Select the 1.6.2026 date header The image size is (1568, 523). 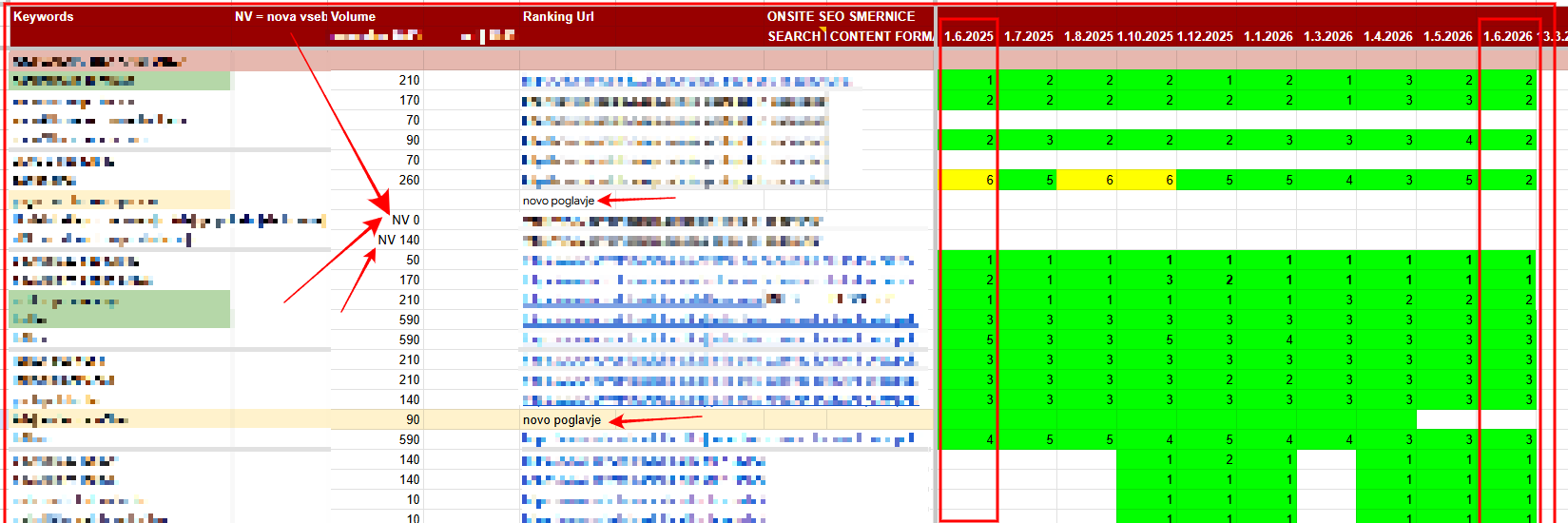coord(1507,36)
